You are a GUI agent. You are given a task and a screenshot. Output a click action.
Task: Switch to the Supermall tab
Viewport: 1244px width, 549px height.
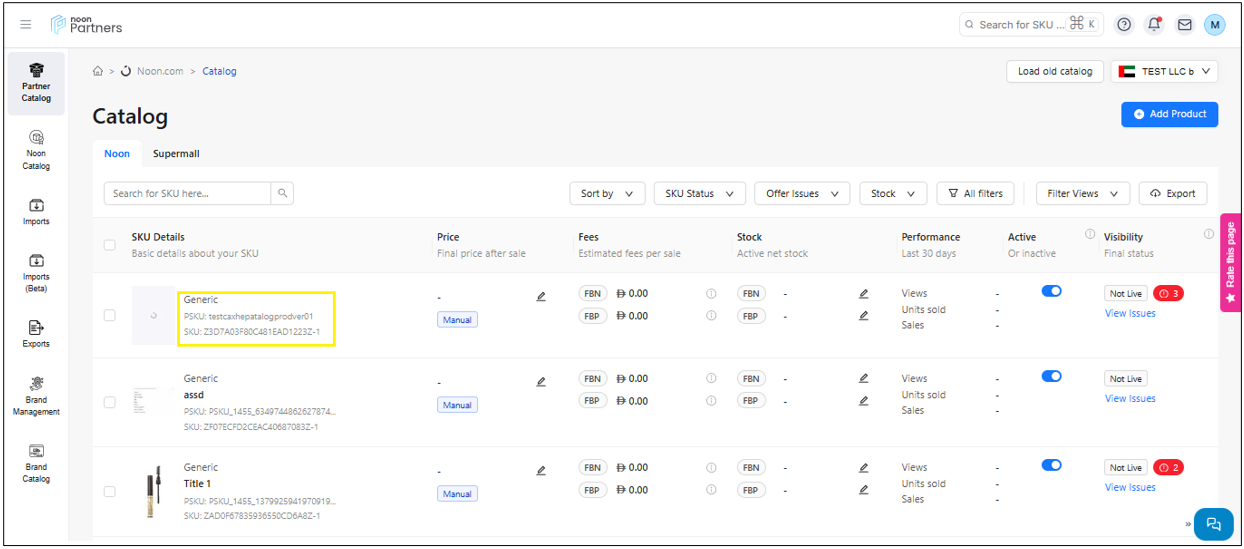176,154
